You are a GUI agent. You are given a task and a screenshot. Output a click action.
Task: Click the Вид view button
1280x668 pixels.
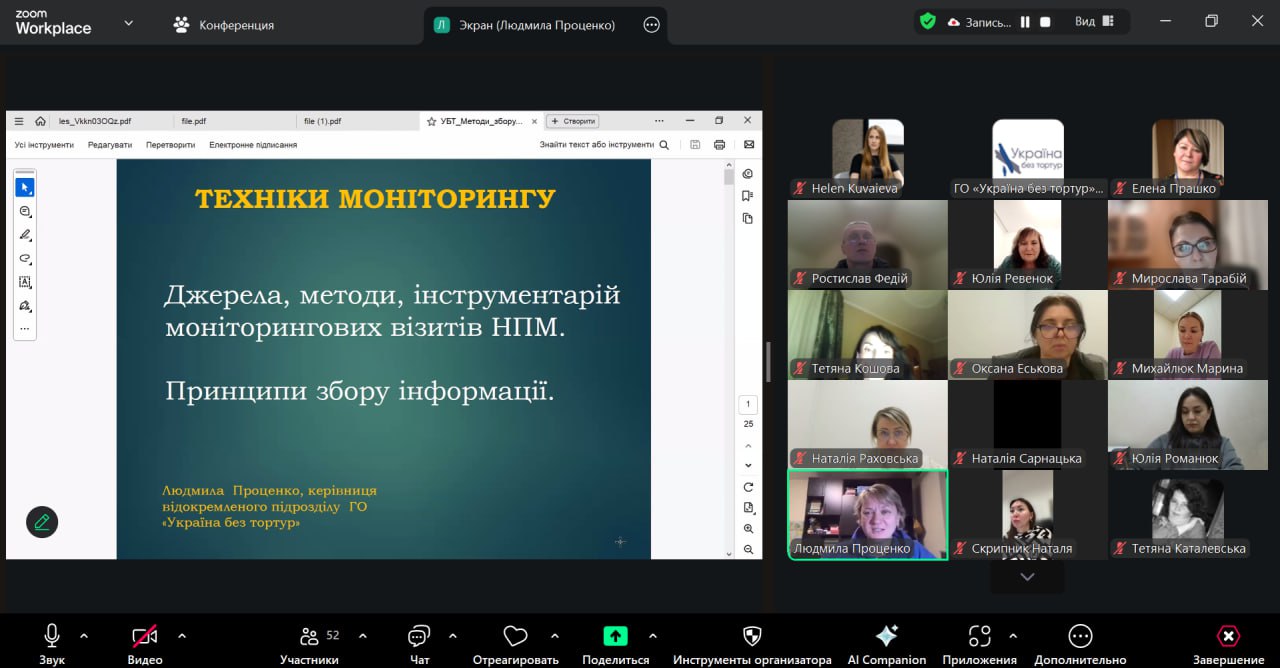pos(1094,22)
